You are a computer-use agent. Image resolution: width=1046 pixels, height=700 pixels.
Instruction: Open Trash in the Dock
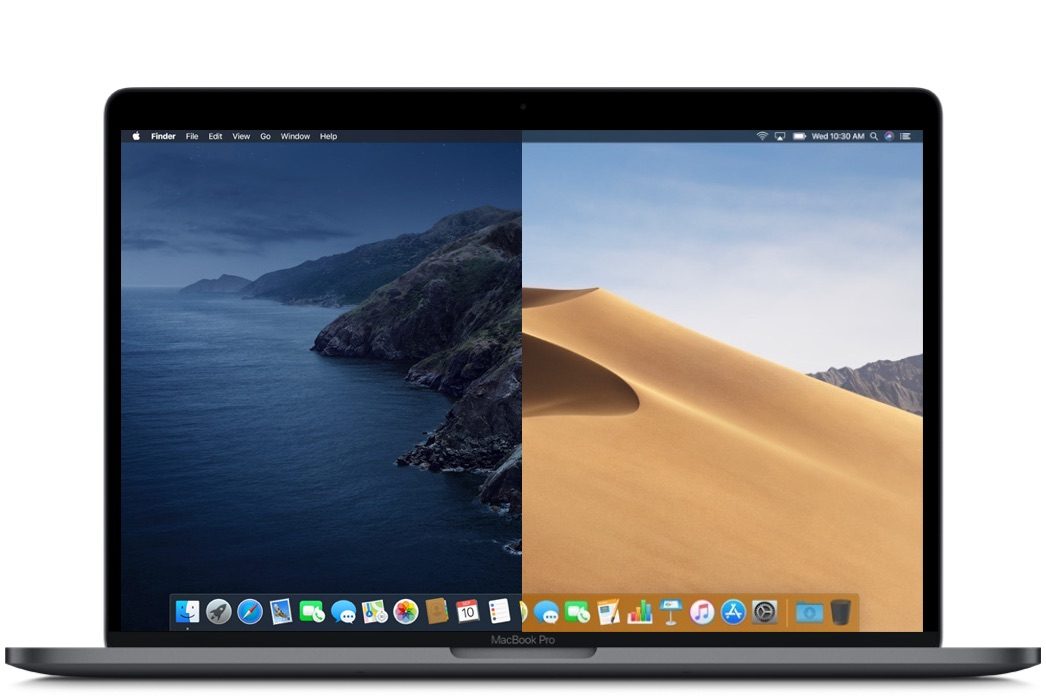(x=841, y=611)
